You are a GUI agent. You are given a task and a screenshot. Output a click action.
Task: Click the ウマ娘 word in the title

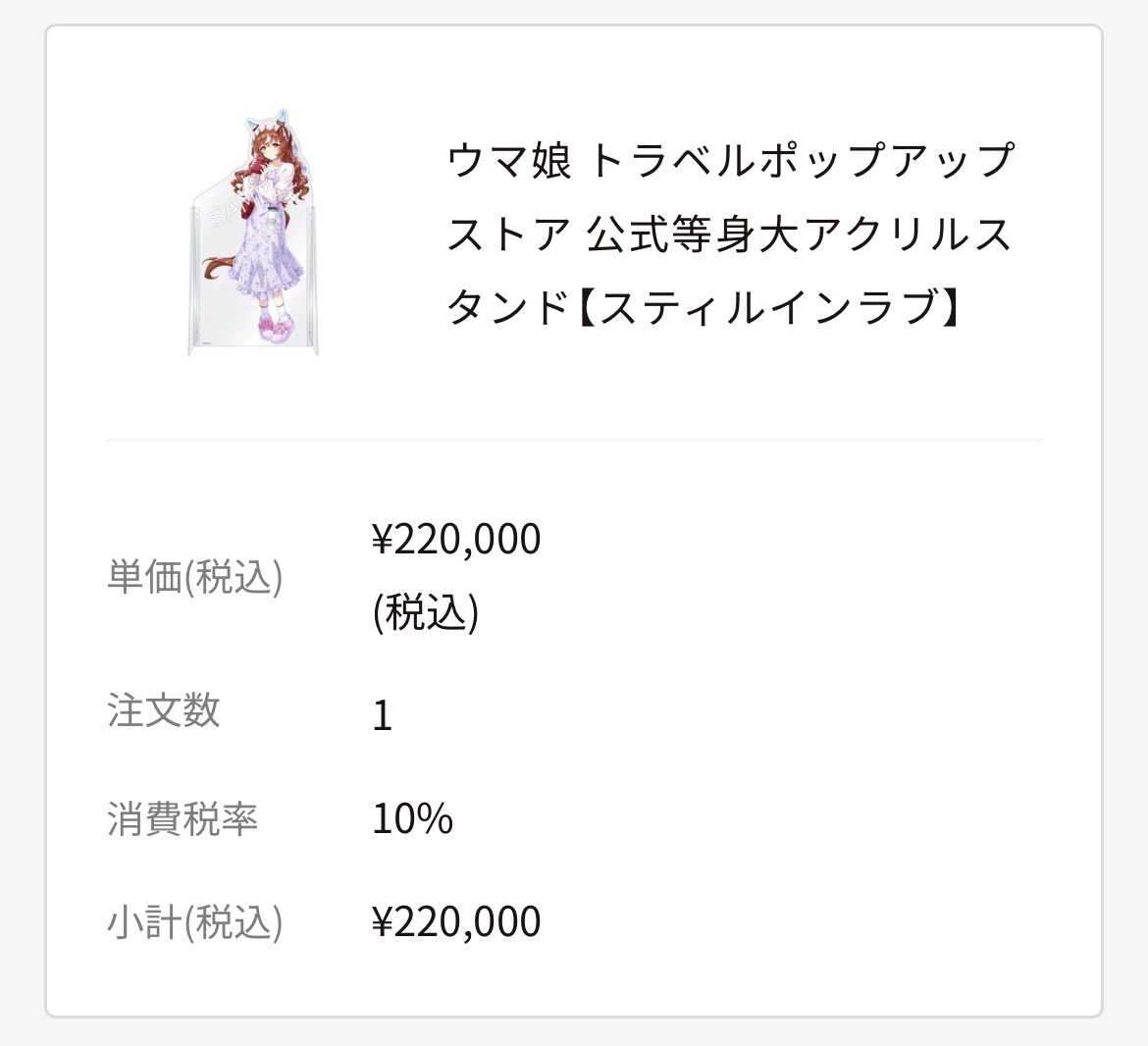[509, 161]
